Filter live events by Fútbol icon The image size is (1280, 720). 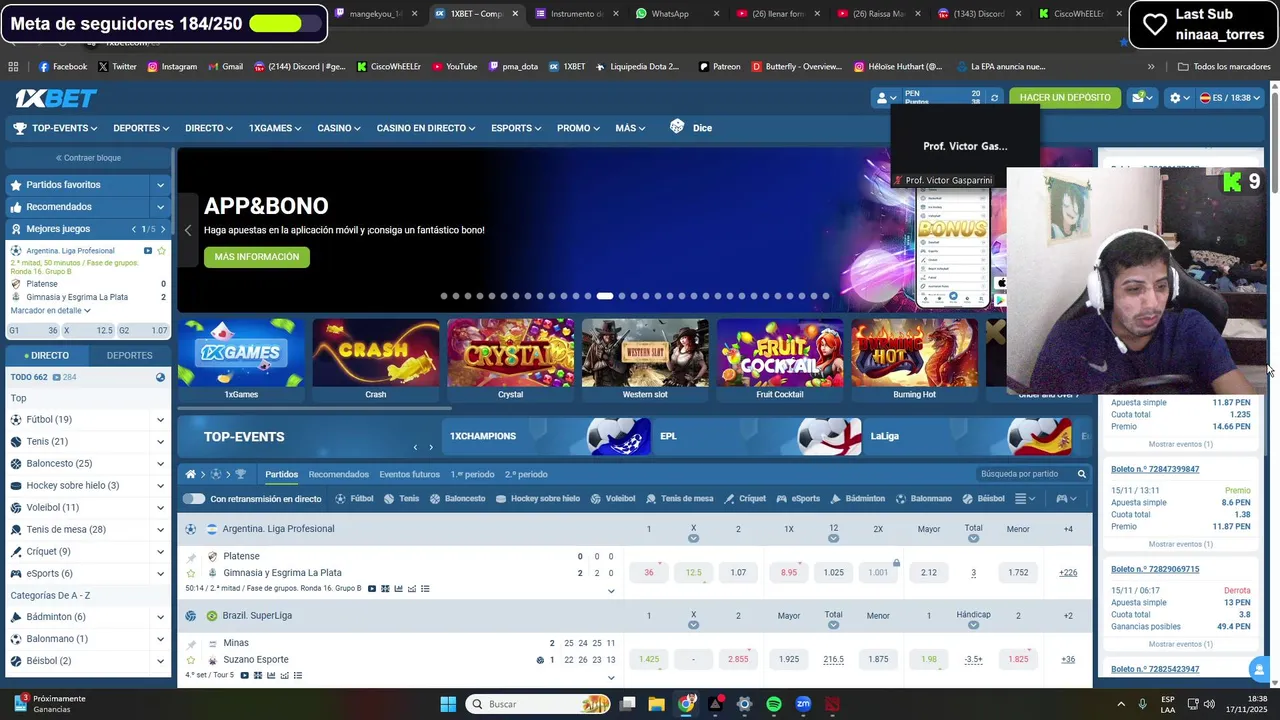point(340,499)
